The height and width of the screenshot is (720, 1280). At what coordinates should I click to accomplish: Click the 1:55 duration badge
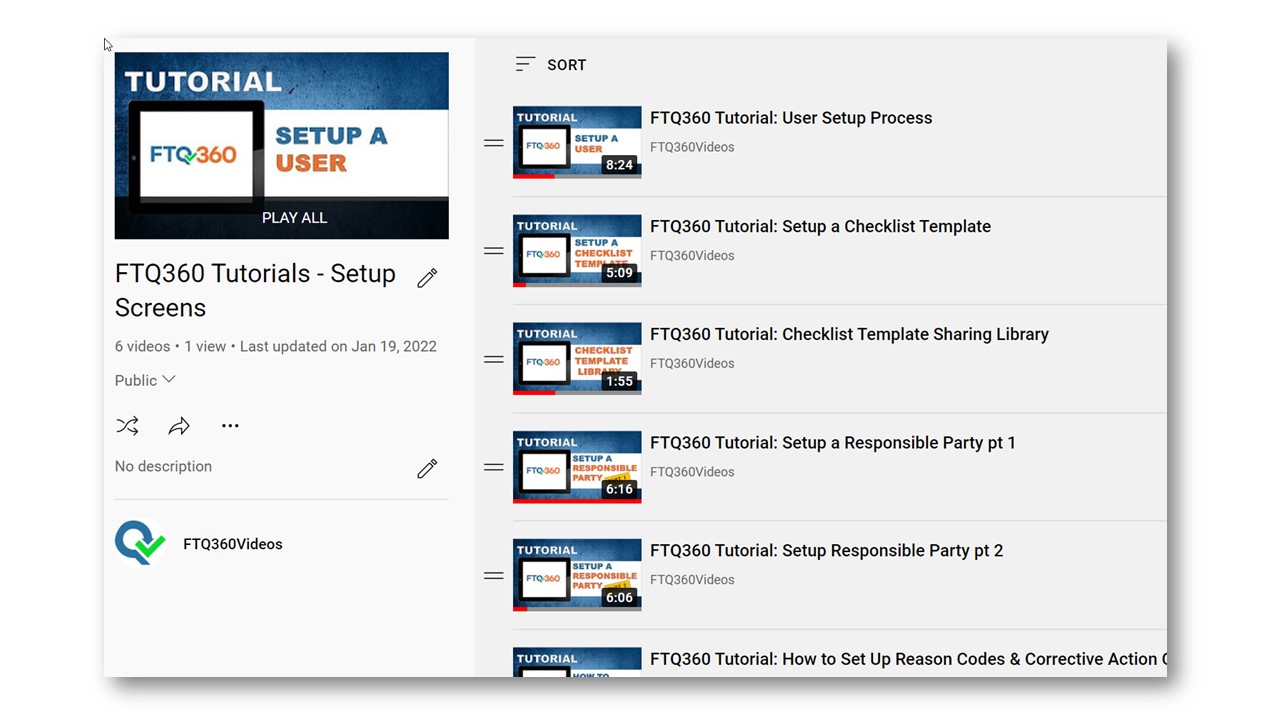[619, 381]
